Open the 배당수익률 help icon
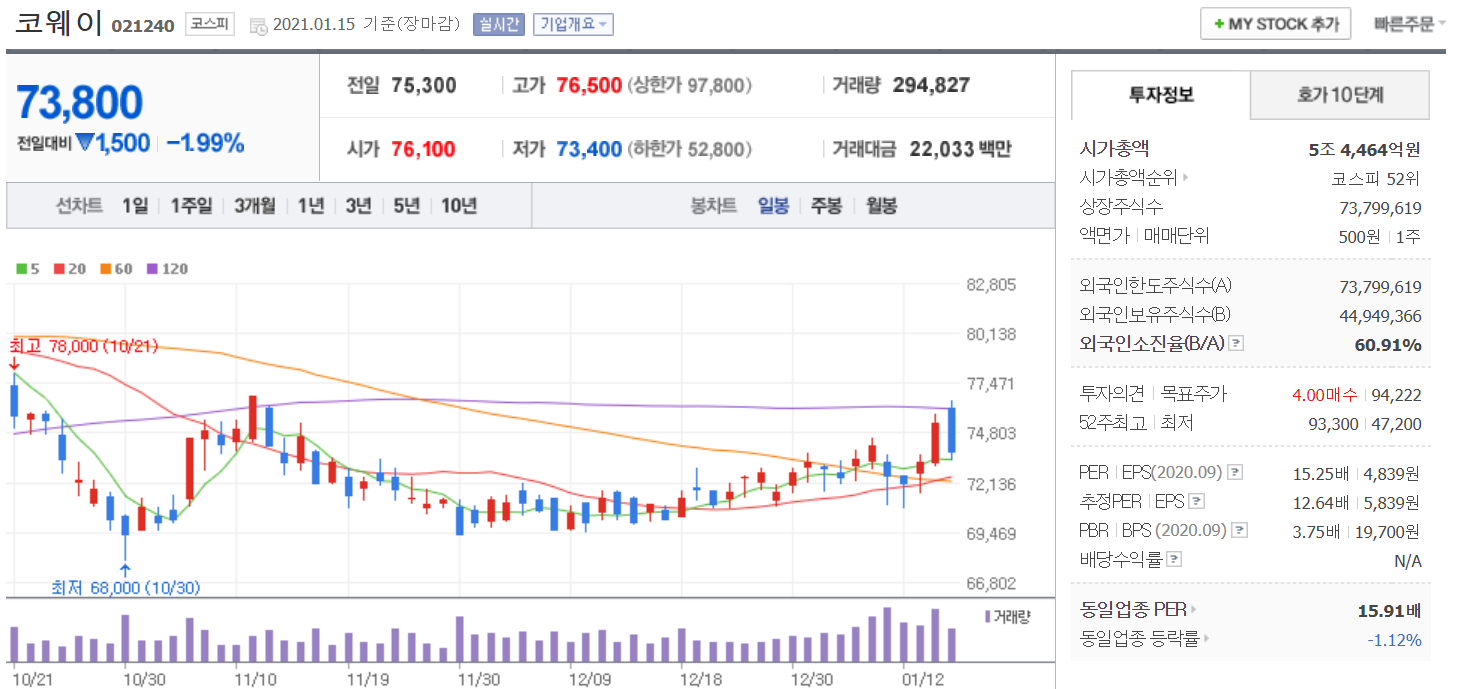The height and width of the screenshot is (689, 1460). 1174,560
